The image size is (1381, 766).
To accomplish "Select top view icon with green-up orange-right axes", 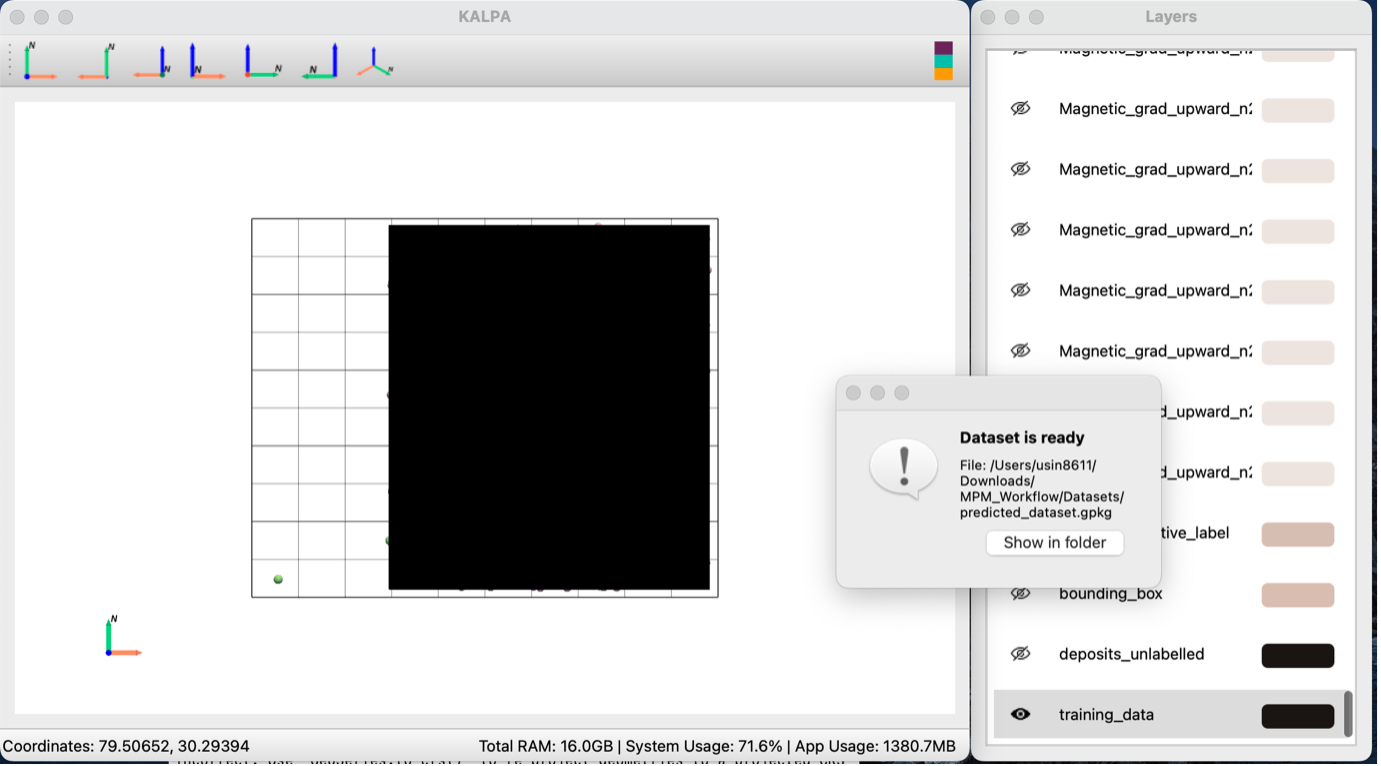I will point(39,61).
